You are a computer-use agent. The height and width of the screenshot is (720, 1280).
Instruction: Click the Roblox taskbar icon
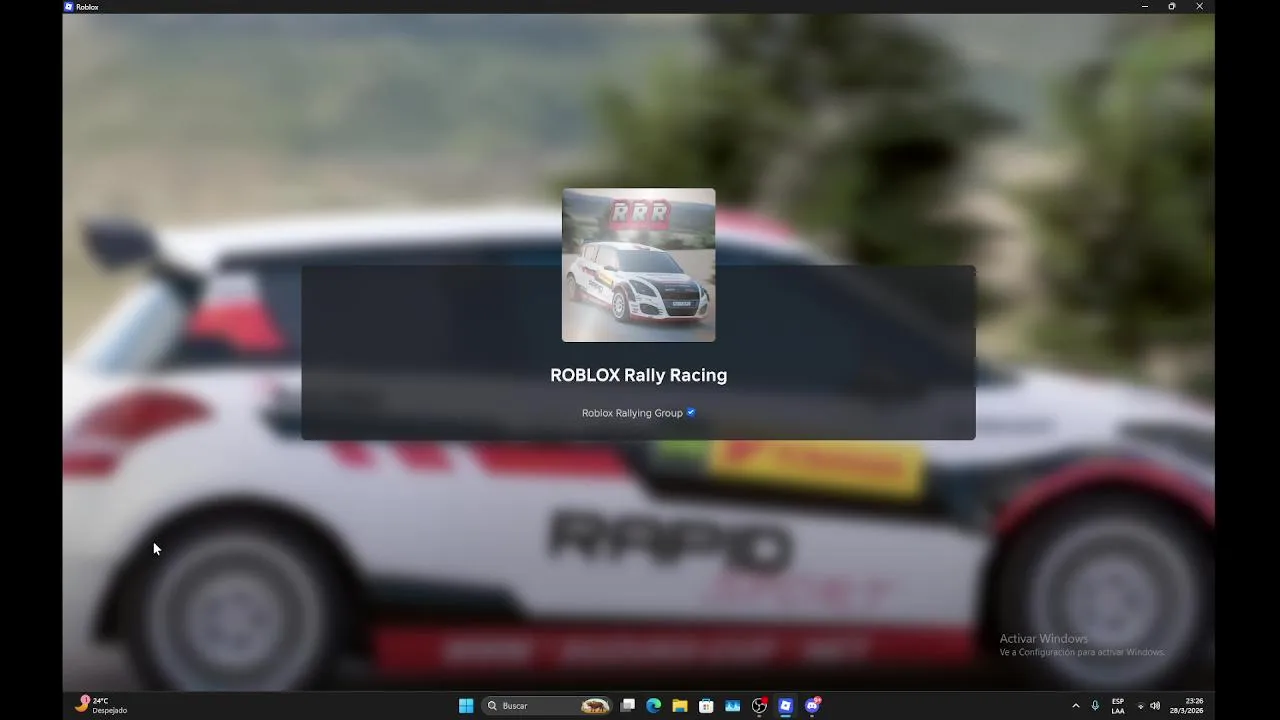(x=786, y=706)
